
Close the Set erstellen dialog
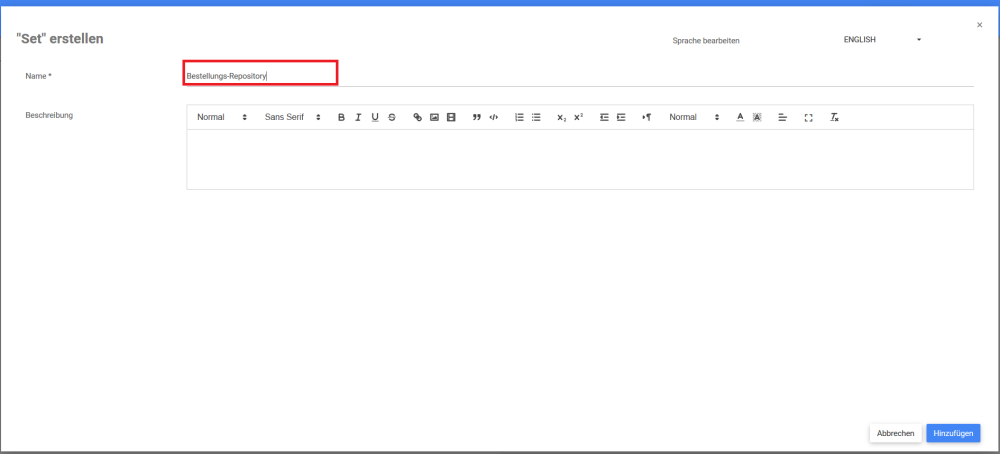click(980, 25)
